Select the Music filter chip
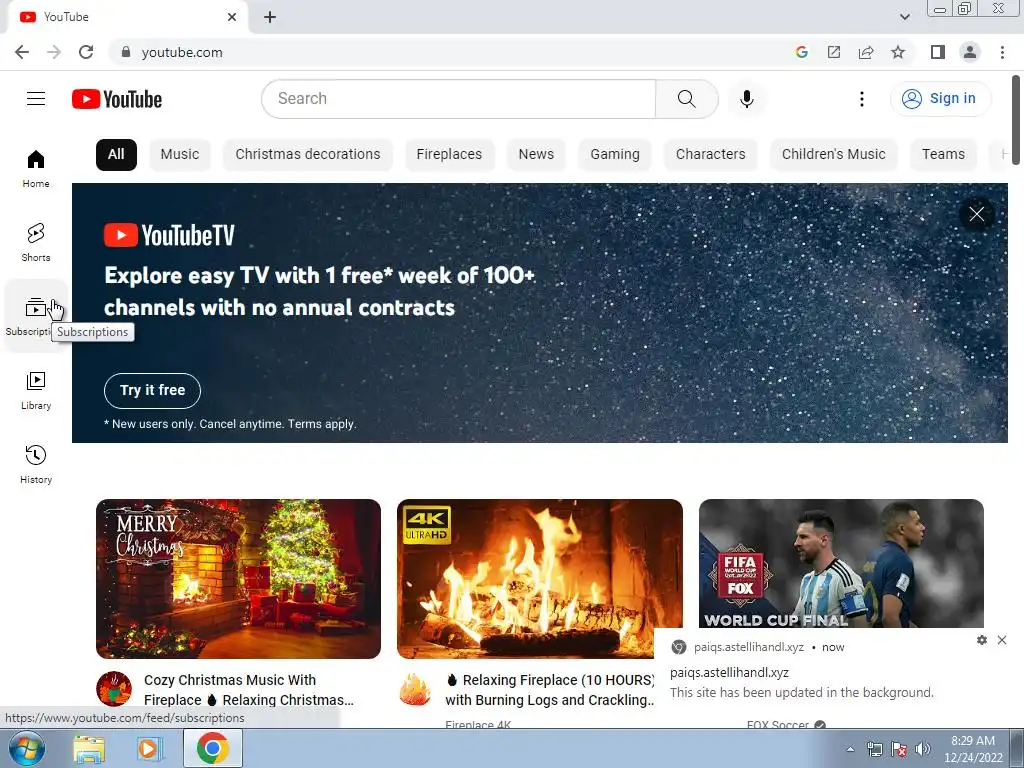This screenshot has width=1024, height=768. [x=180, y=155]
